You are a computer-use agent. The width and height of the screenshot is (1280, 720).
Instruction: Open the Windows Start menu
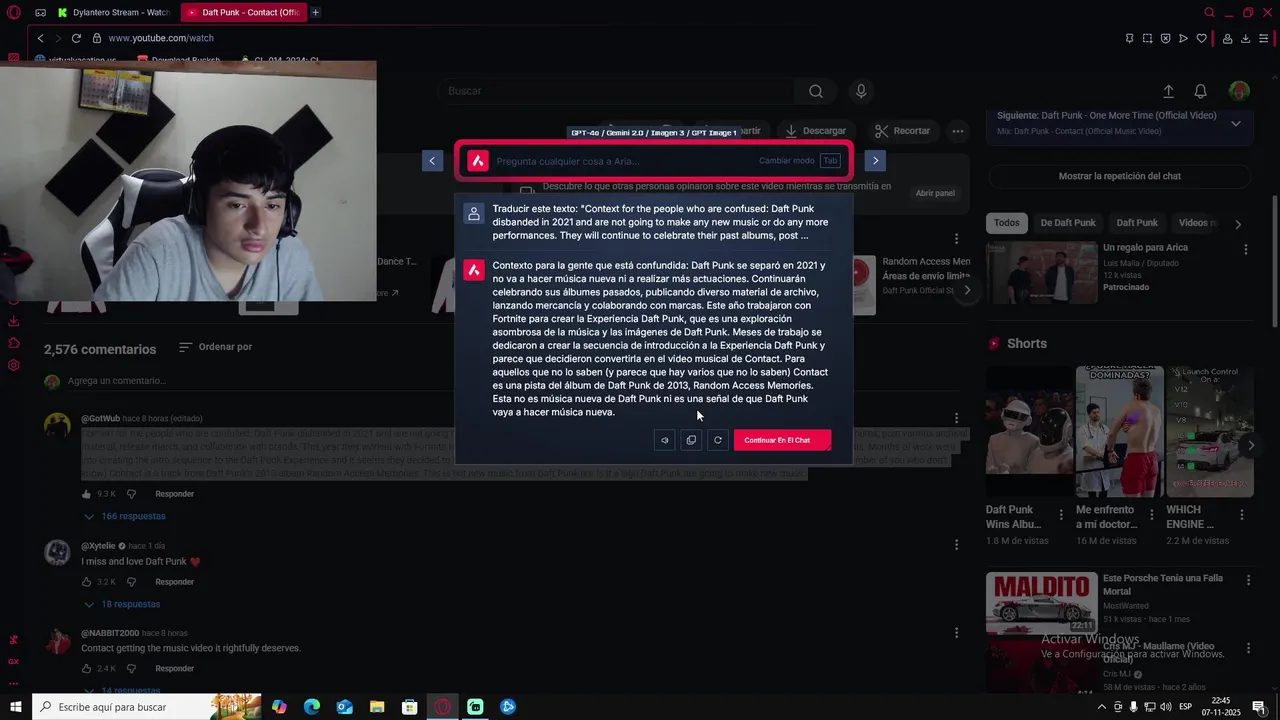pos(15,707)
